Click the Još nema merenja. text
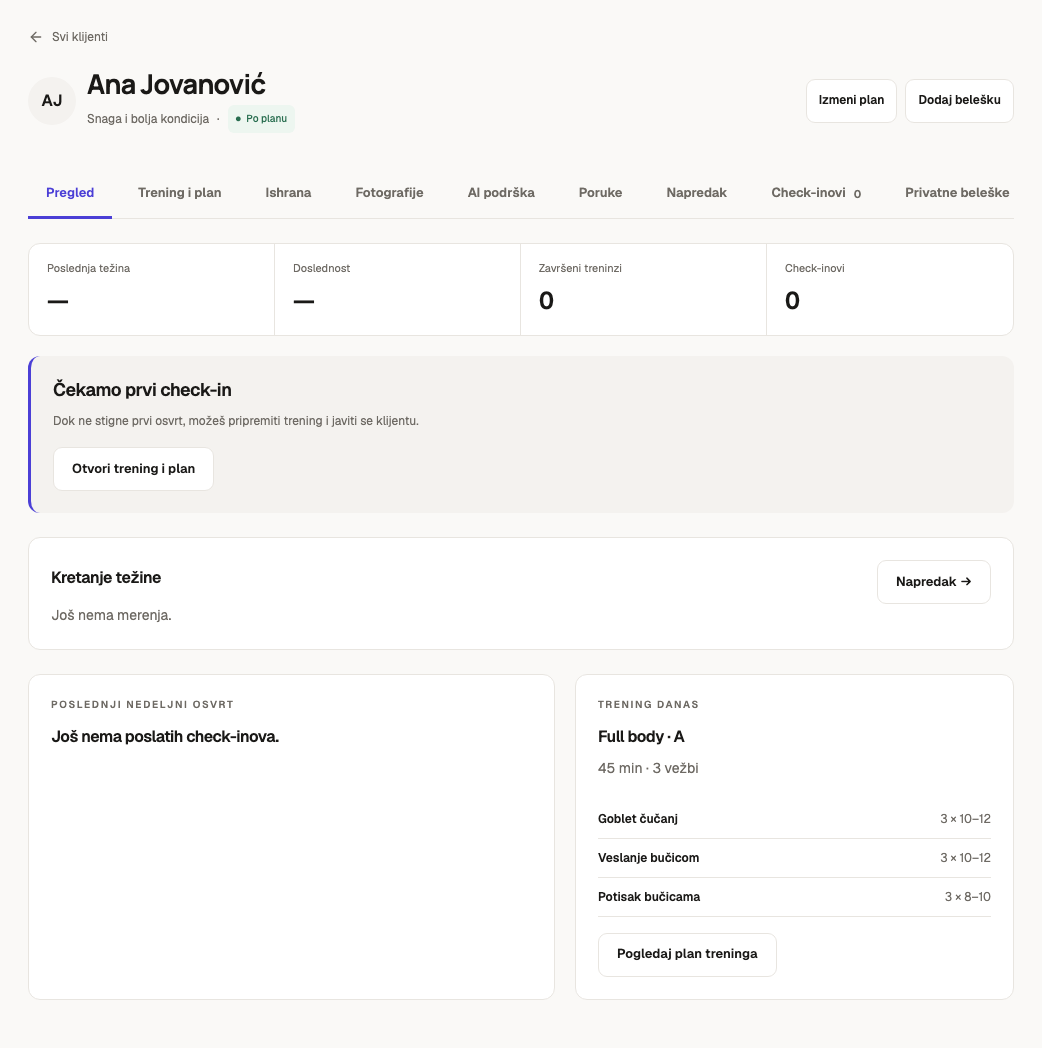 click(112, 616)
